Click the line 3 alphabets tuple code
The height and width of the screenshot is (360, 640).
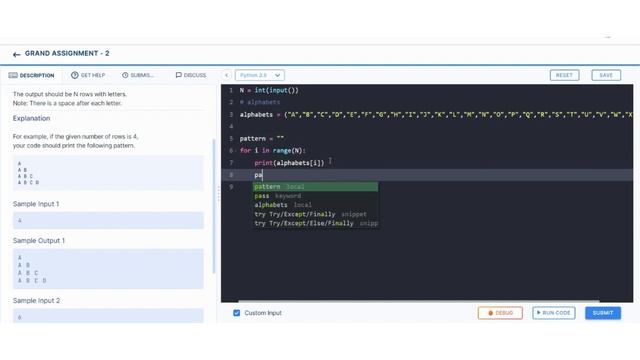(436, 115)
